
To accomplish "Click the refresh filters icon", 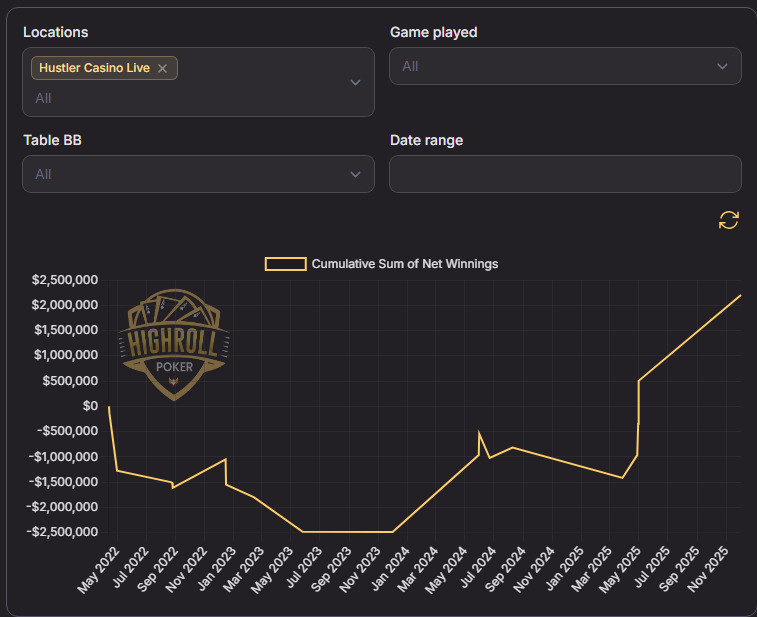I will click(729, 220).
